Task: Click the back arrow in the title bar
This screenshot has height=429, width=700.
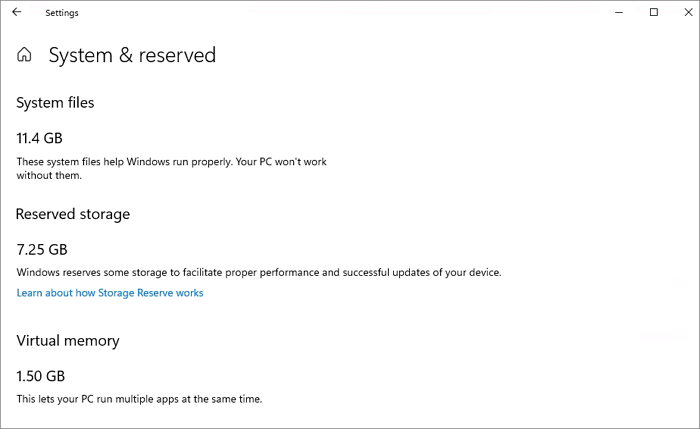Action: tap(16, 13)
